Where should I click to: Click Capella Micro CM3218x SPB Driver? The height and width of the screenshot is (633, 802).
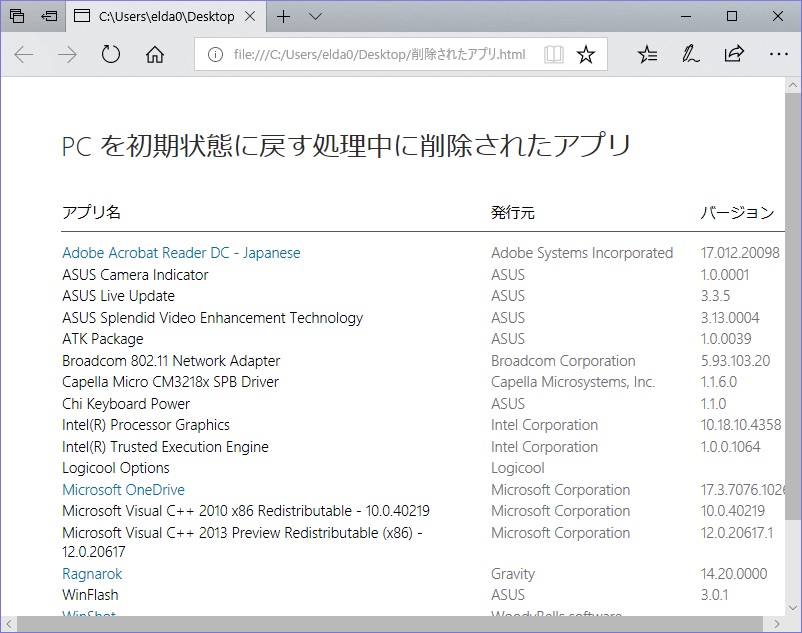[170, 382]
